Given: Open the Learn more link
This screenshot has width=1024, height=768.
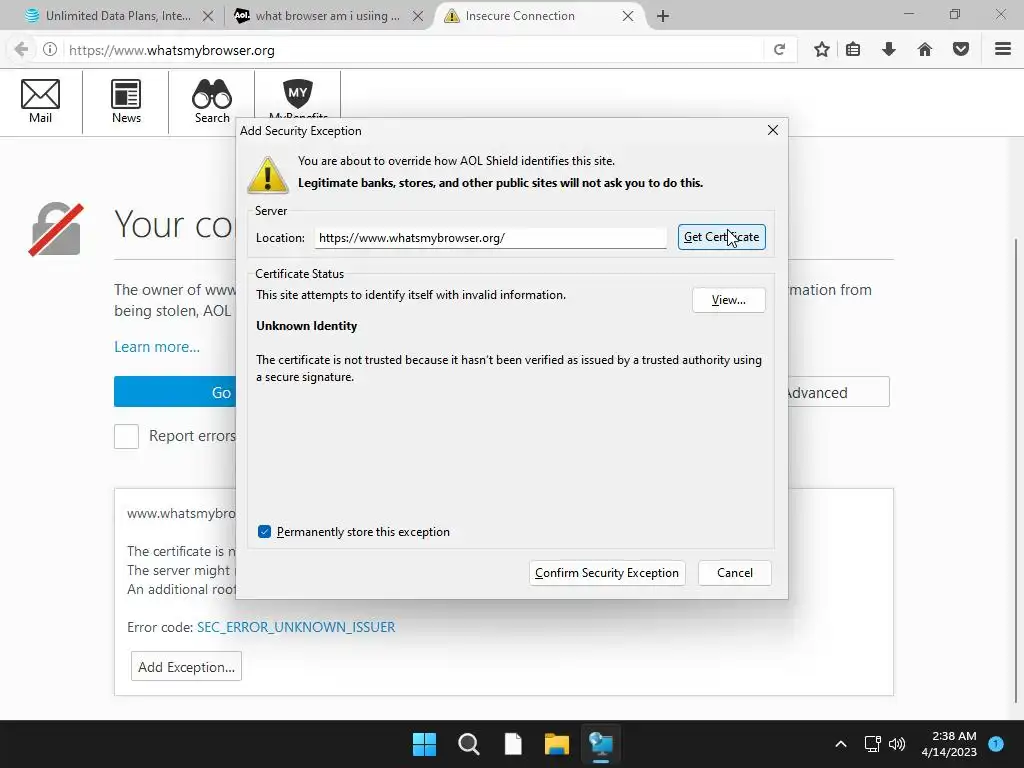Looking at the screenshot, I should click(x=157, y=347).
